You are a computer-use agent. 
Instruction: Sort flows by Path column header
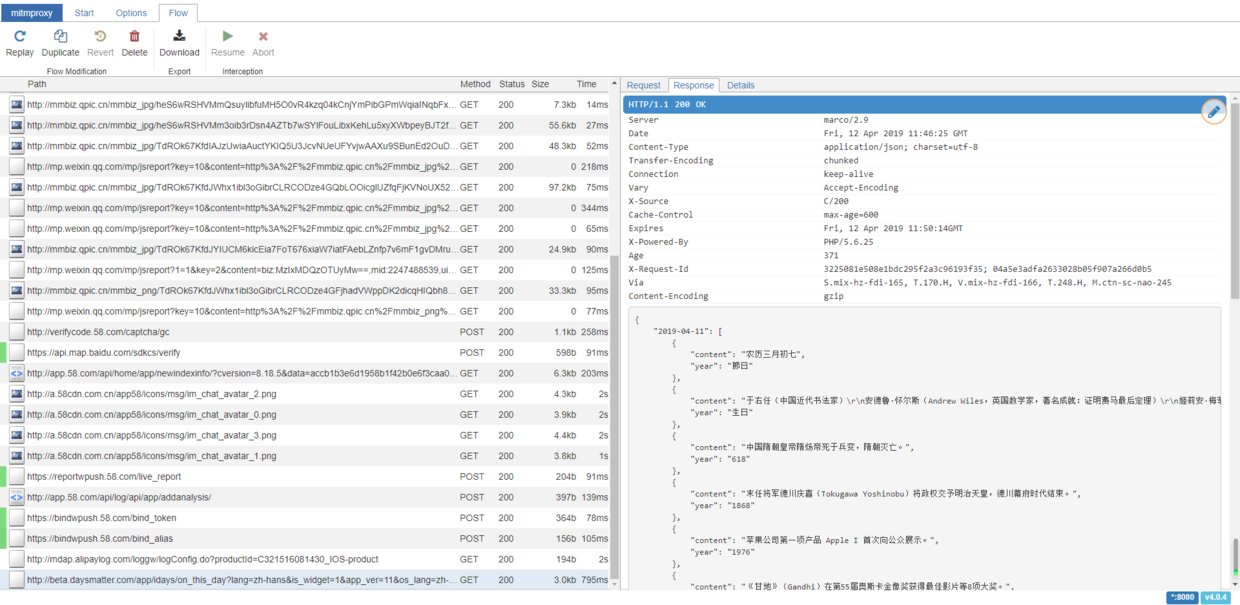(37, 84)
